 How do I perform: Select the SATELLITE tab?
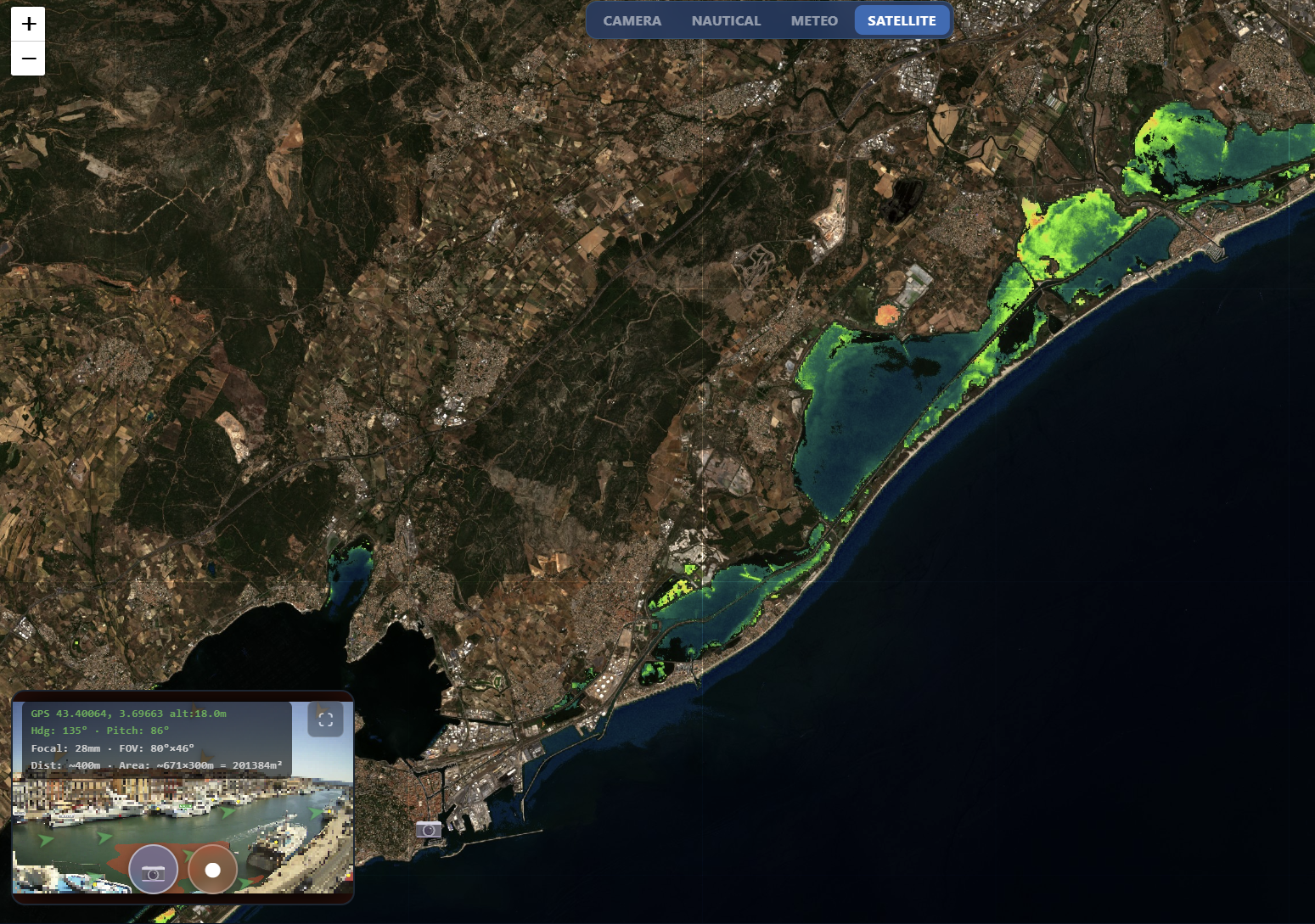tap(902, 20)
